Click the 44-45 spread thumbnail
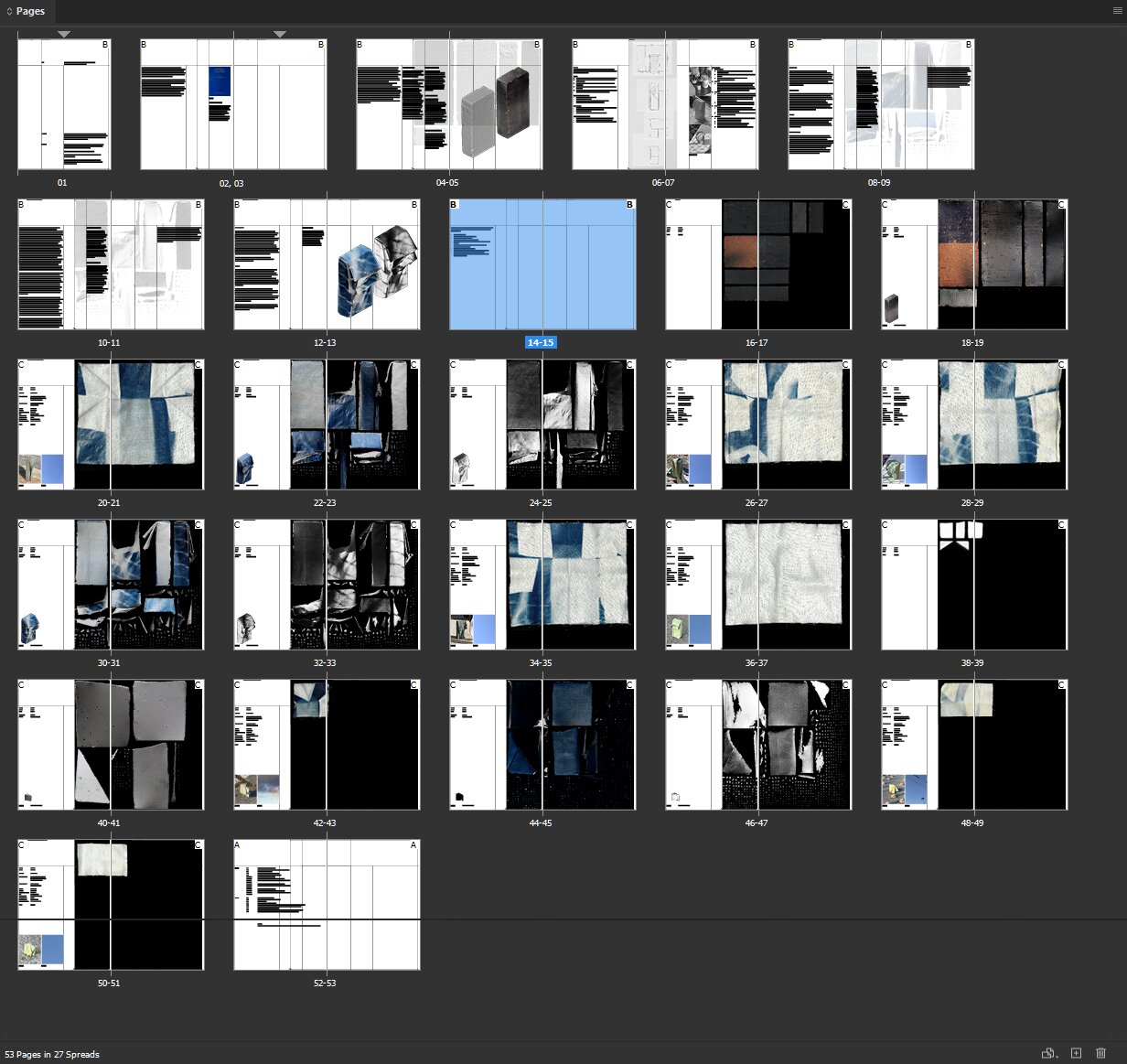The image size is (1127, 1064). (542, 745)
